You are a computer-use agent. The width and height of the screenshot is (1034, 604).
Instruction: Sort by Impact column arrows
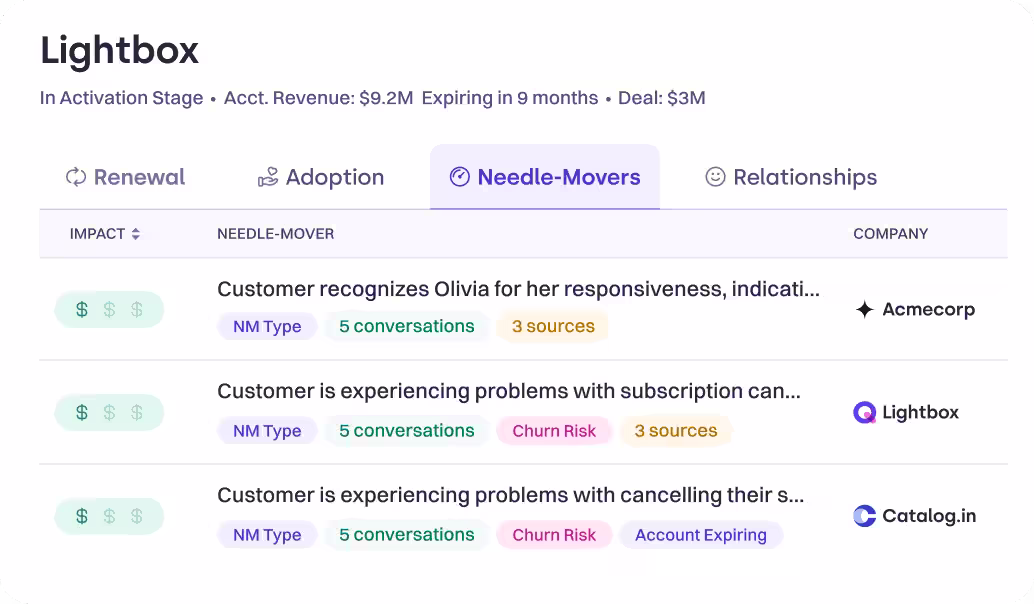[x=135, y=234]
